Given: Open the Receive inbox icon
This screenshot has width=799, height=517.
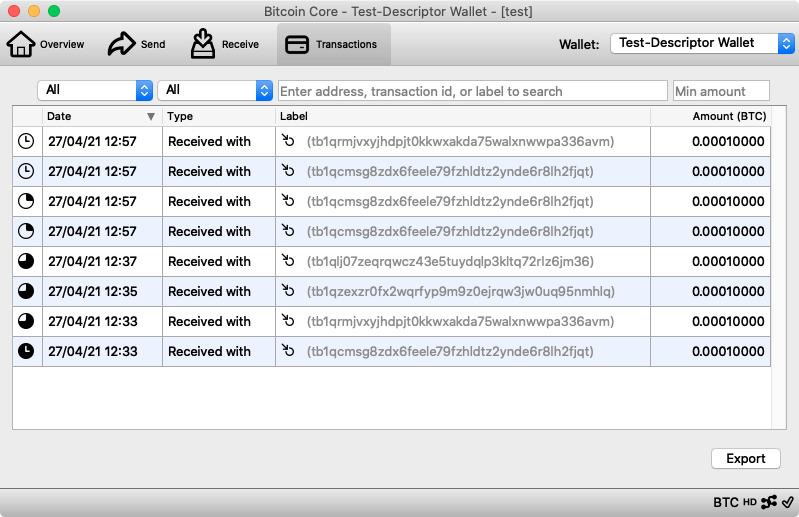Looking at the screenshot, I should [203, 44].
